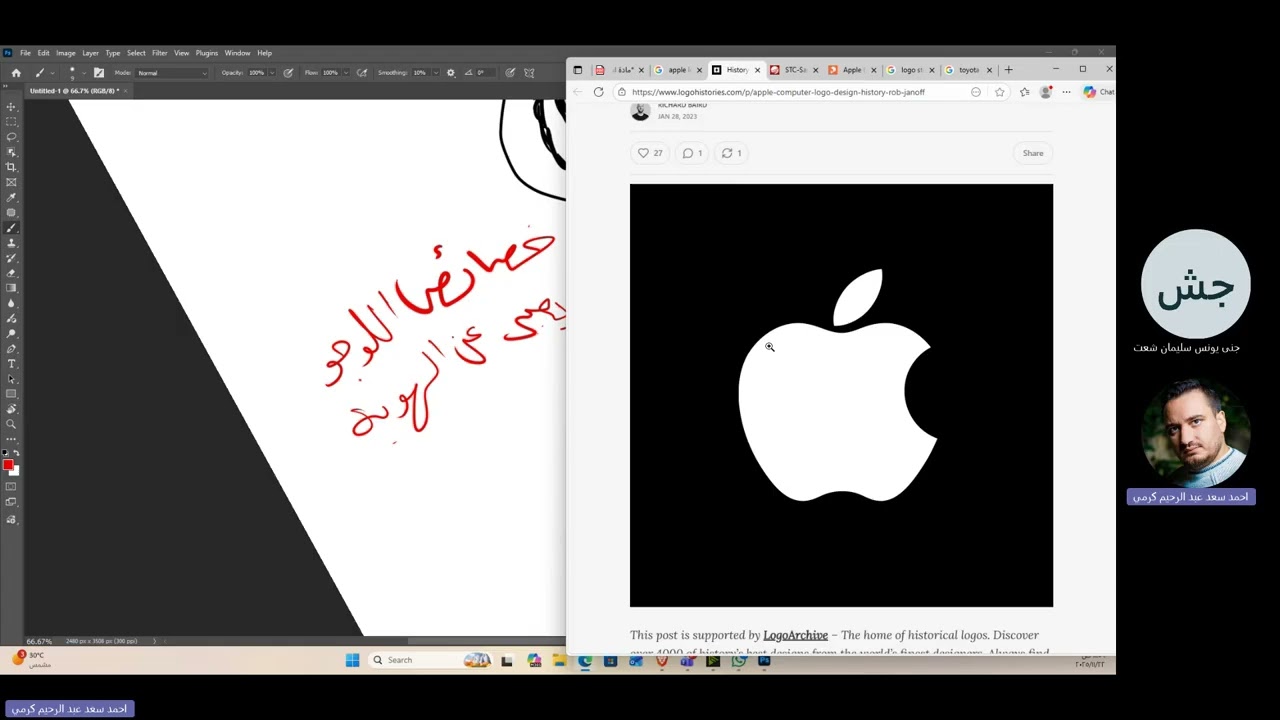This screenshot has width=1280, height=720.
Task: Open the LogoArchive link
Action: click(795, 635)
